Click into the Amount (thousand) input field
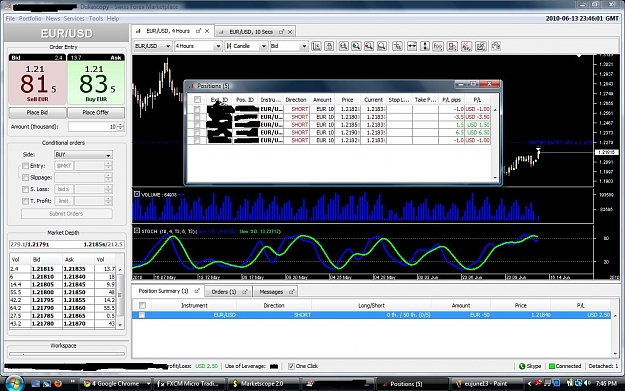Image resolution: width=625 pixels, height=391 pixels. 92,127
